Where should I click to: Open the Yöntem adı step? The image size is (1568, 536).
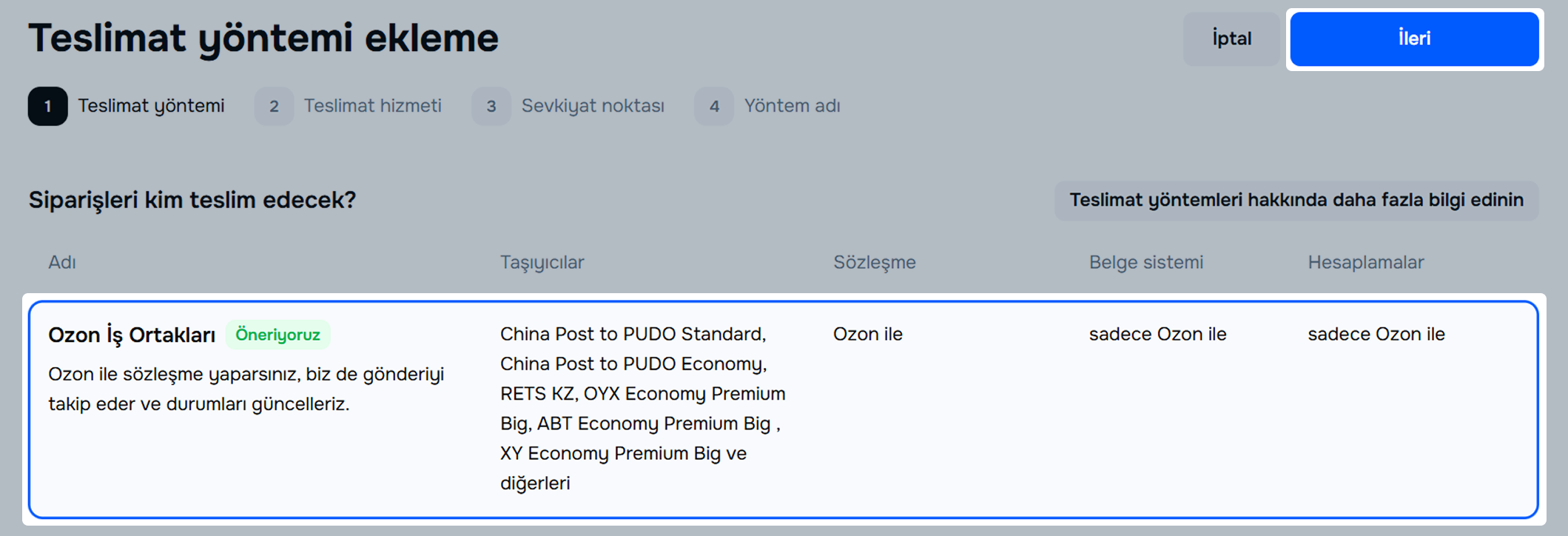click(792, 106)
